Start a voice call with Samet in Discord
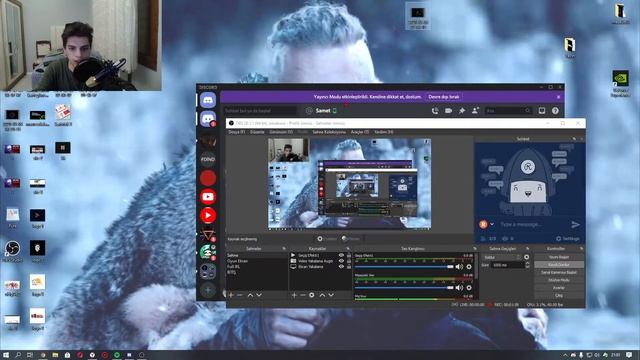 tap(435, 111)
